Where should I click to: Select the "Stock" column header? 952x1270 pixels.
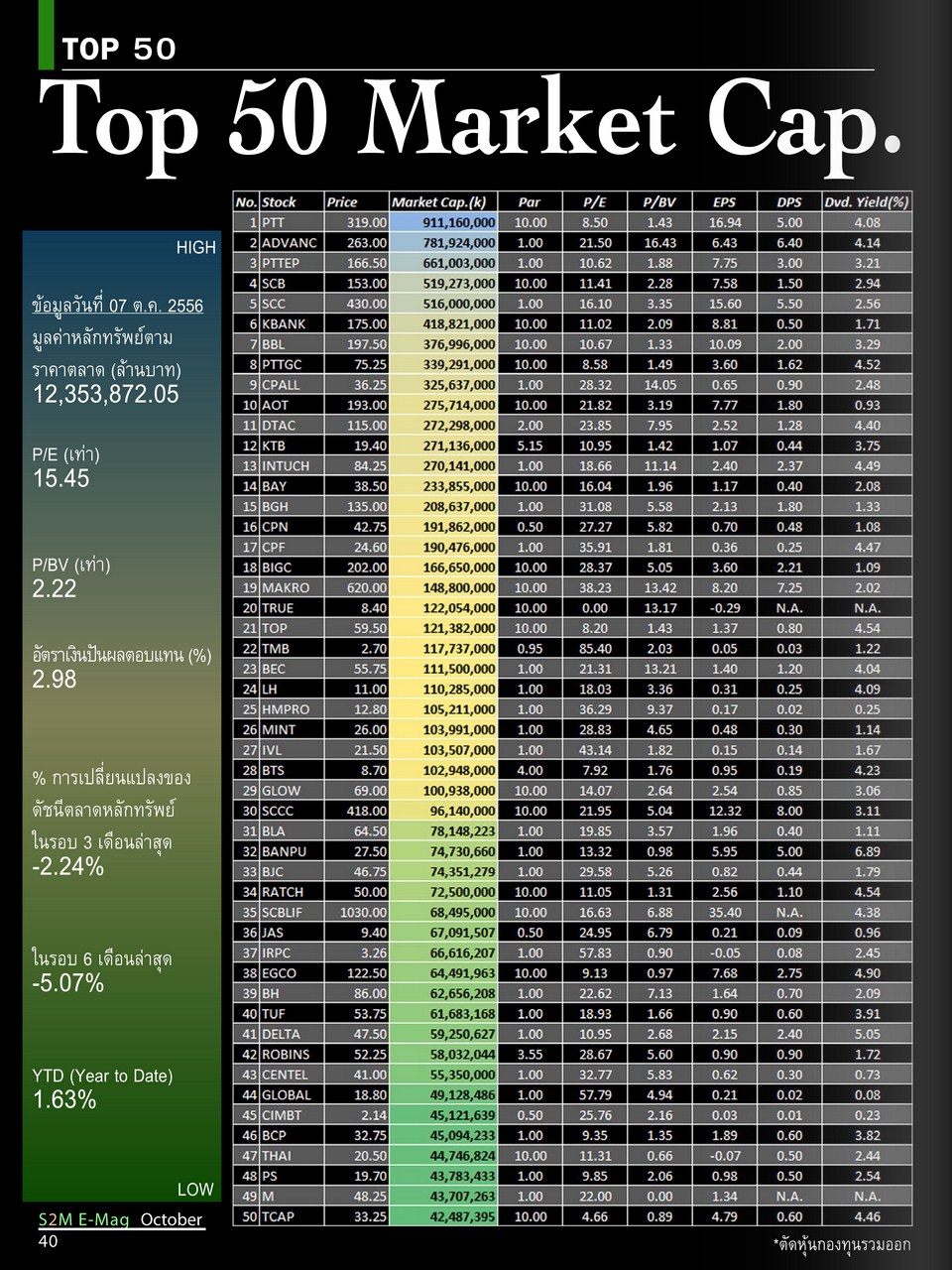pos(292,201)
